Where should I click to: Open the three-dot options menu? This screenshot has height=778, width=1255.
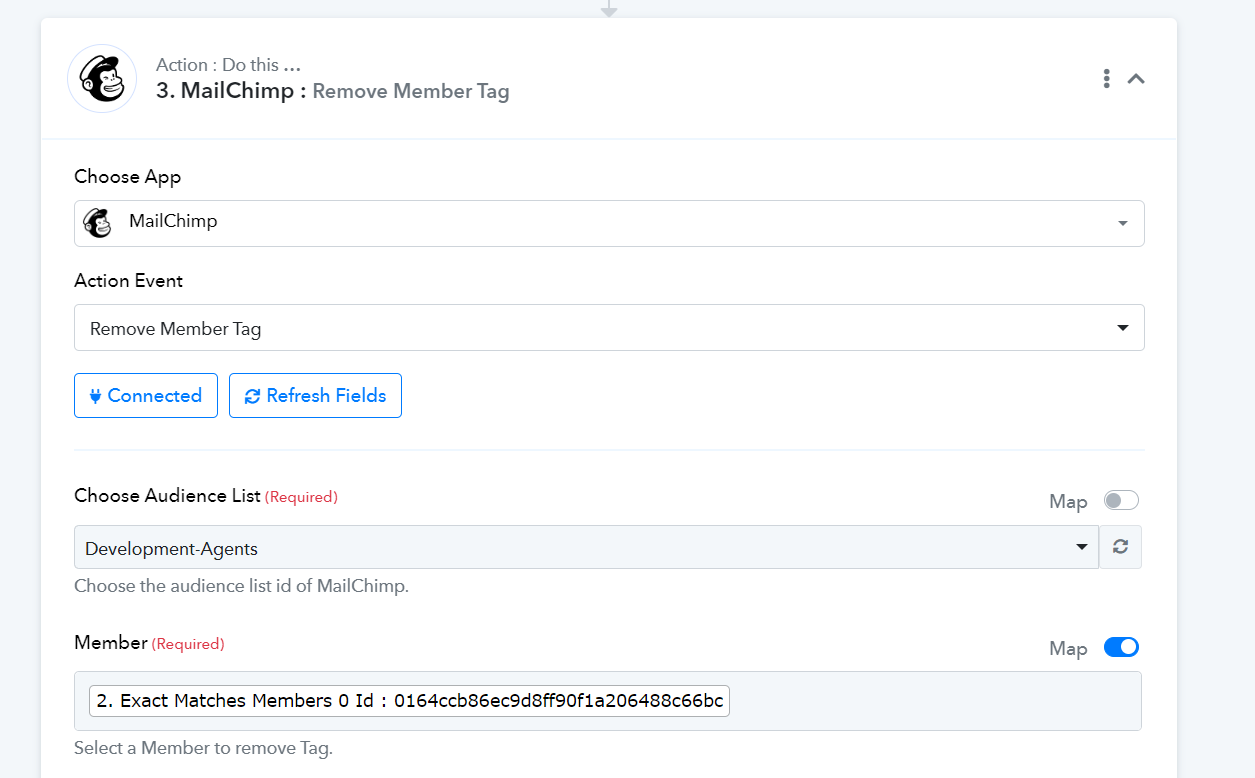click(1106, 78)
